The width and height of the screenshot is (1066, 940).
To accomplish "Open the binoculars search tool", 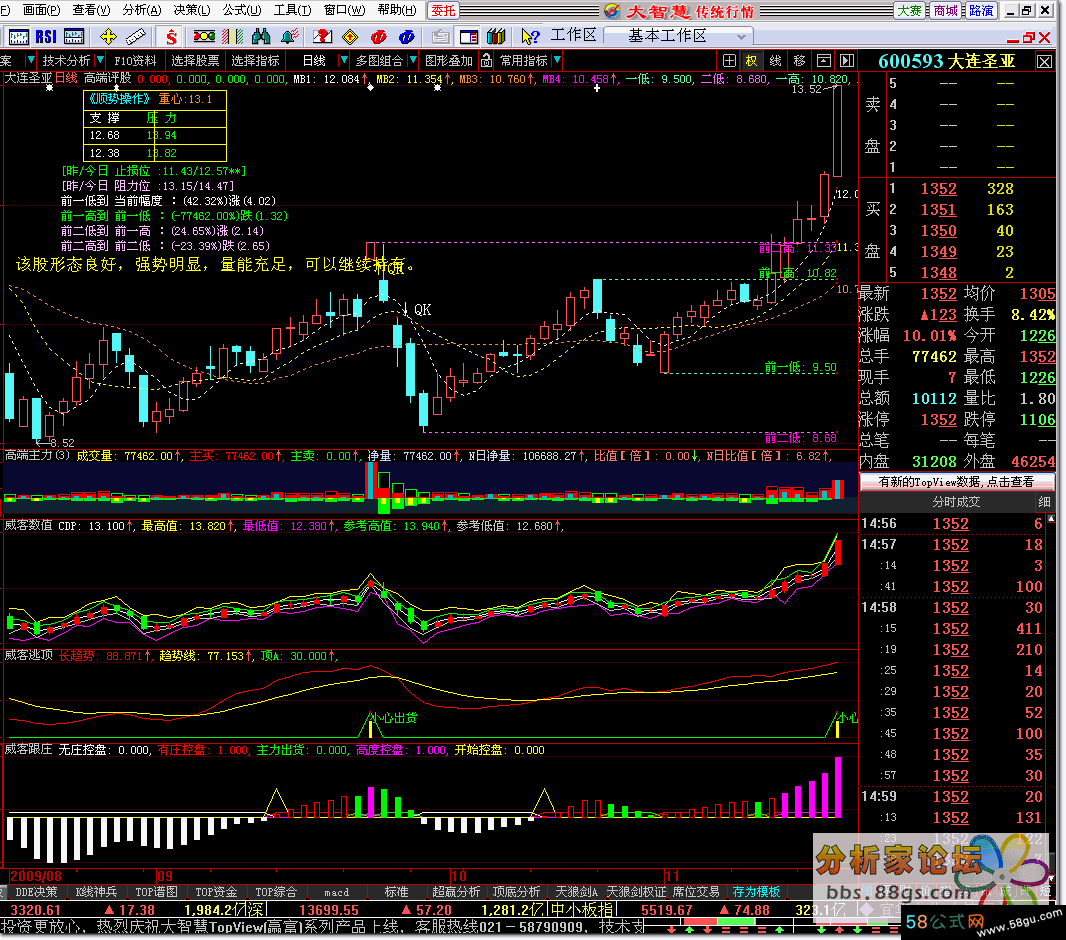I will (x=260, y=37).
